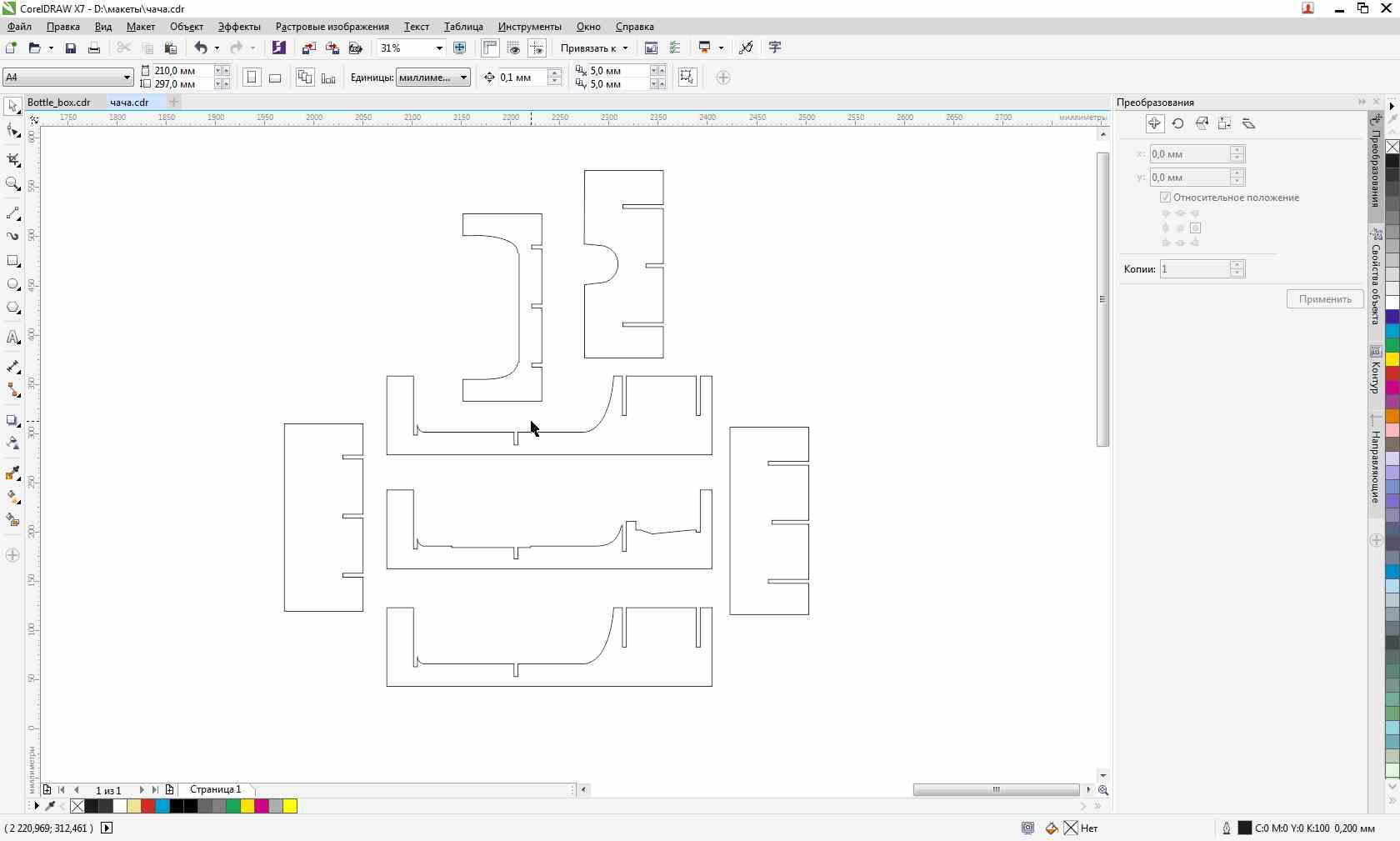This screenshot has height=841, width=1400.
Task: Select the Pick tool in toolbox
Action: [x=12, y=107]
